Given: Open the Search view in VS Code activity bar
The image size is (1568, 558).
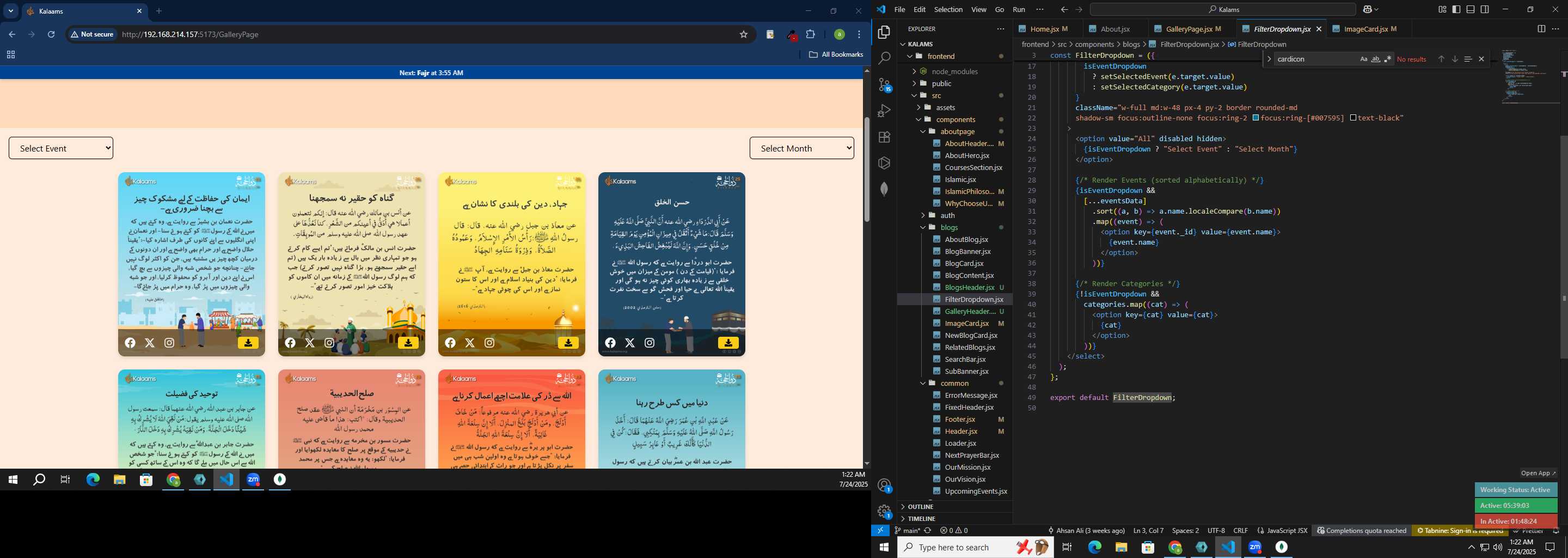Looking at the screenshot, I should click(884, 58).
